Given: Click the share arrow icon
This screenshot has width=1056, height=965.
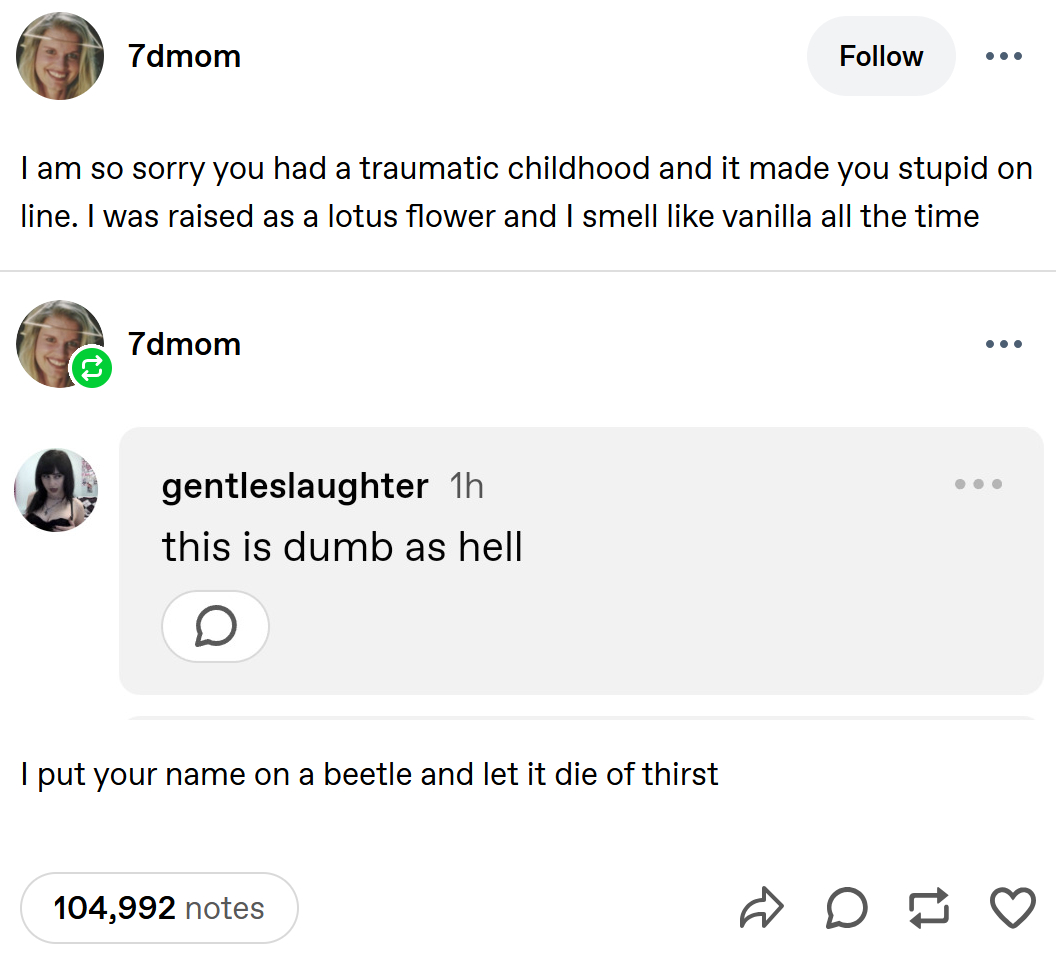Looking at the screenshot, I should [764, 908].
